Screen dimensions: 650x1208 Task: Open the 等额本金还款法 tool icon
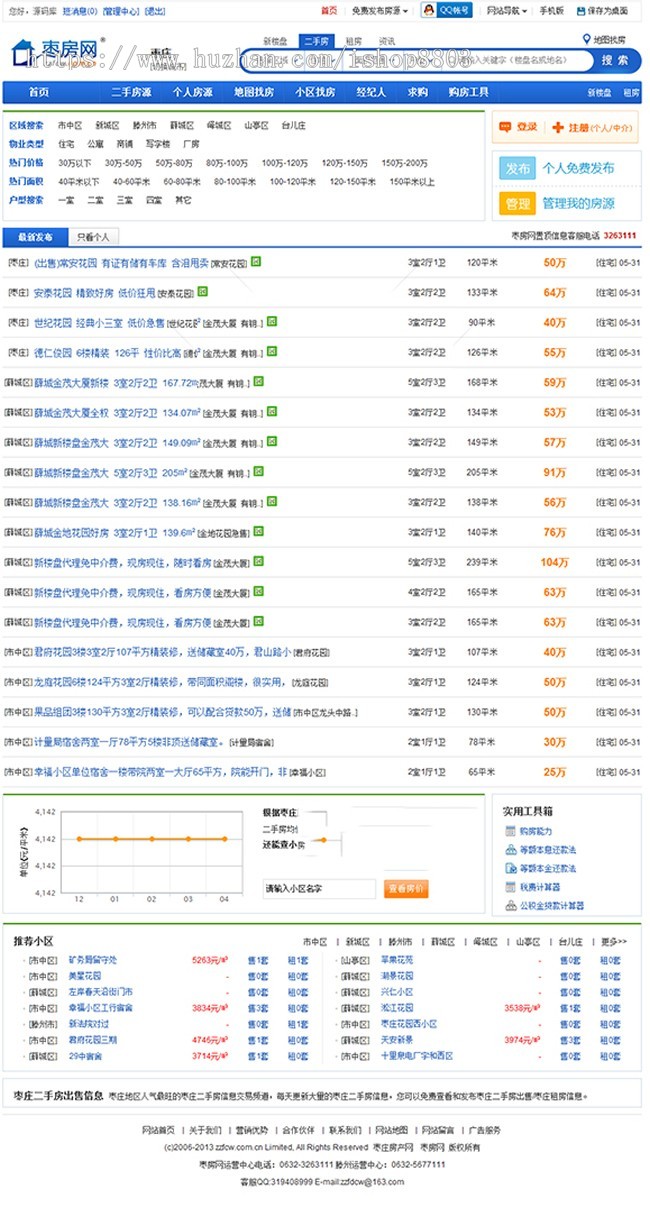(510, 868)
